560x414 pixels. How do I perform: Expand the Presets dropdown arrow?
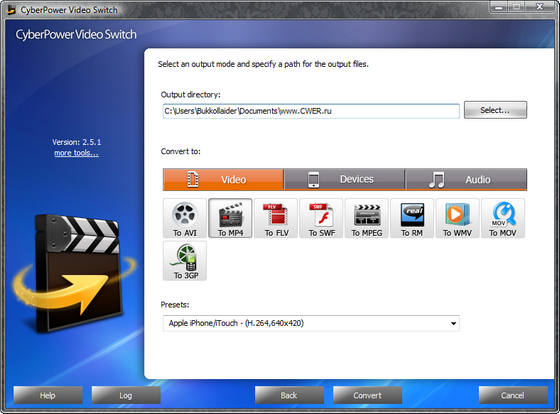point(453,323)
